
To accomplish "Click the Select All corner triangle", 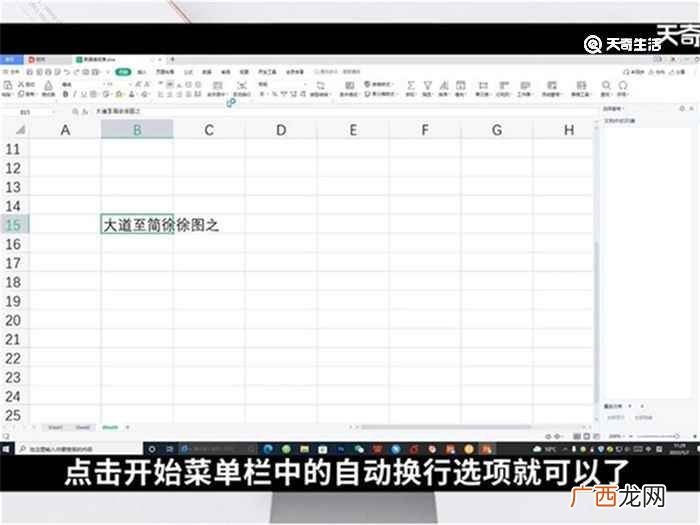I will coord(20,130).
